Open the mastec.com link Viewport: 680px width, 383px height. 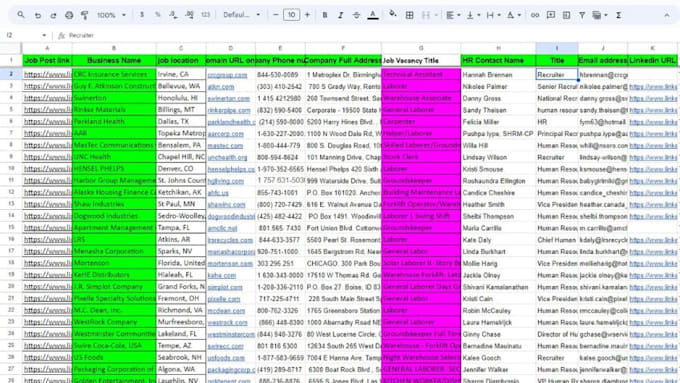(x=225, y=146)
